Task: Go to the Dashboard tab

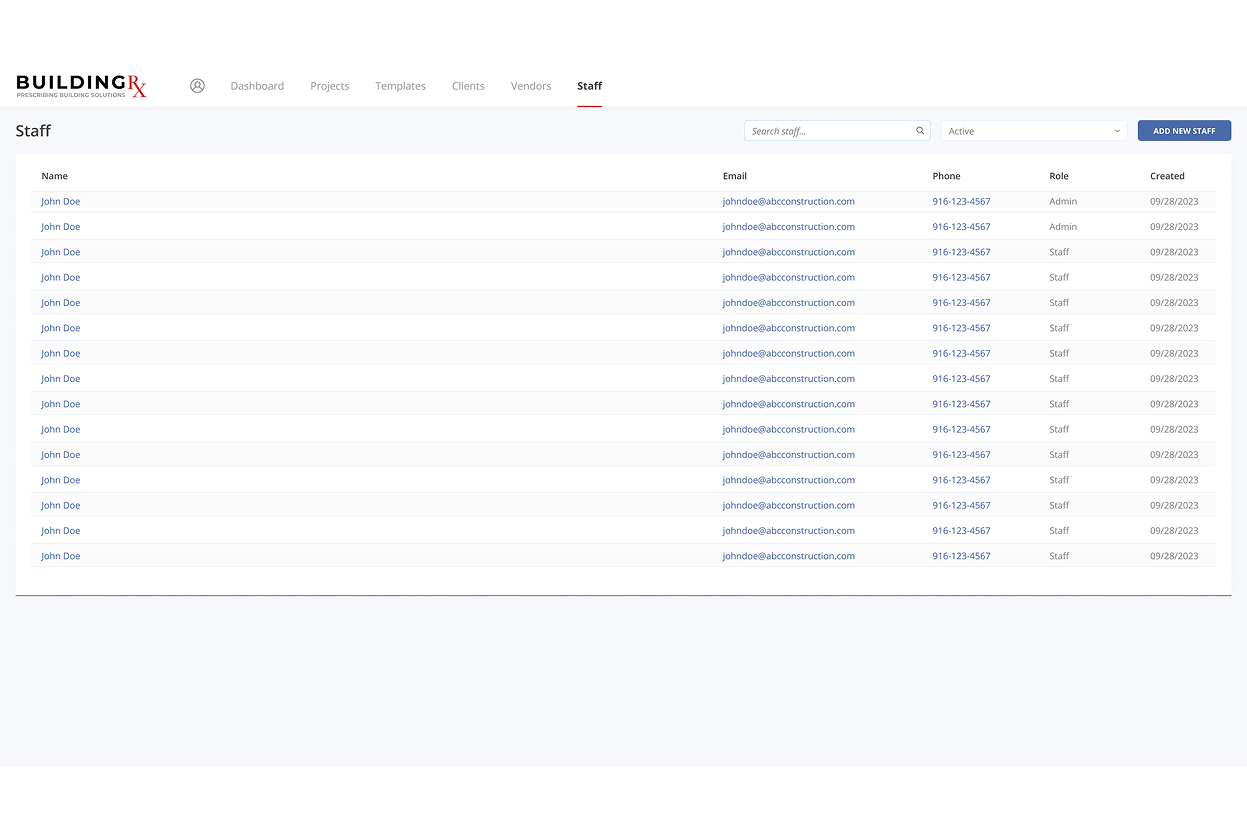Action: (x=257, y=86)
